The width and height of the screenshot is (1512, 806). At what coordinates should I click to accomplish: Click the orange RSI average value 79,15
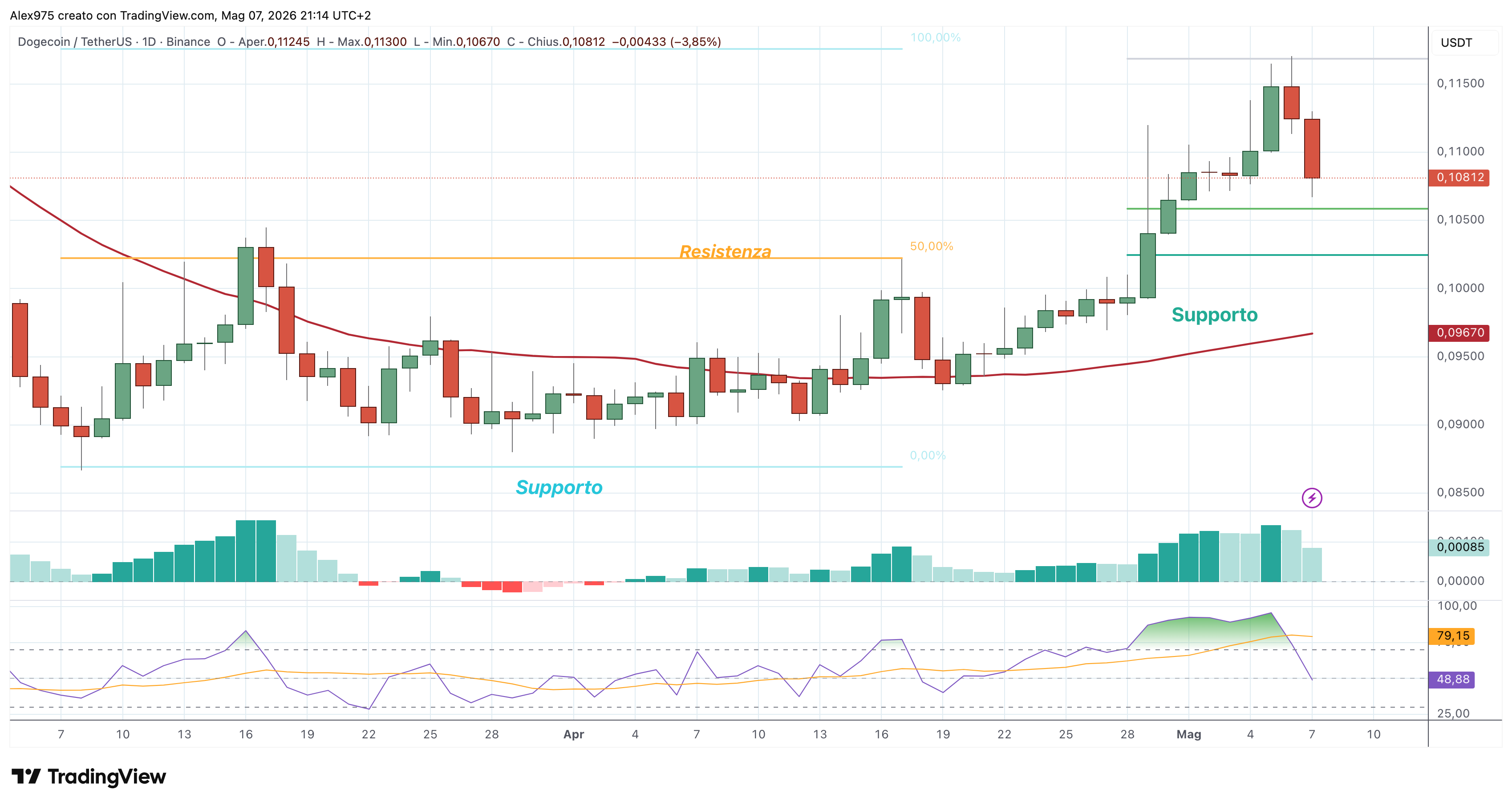click(1452, 636)
